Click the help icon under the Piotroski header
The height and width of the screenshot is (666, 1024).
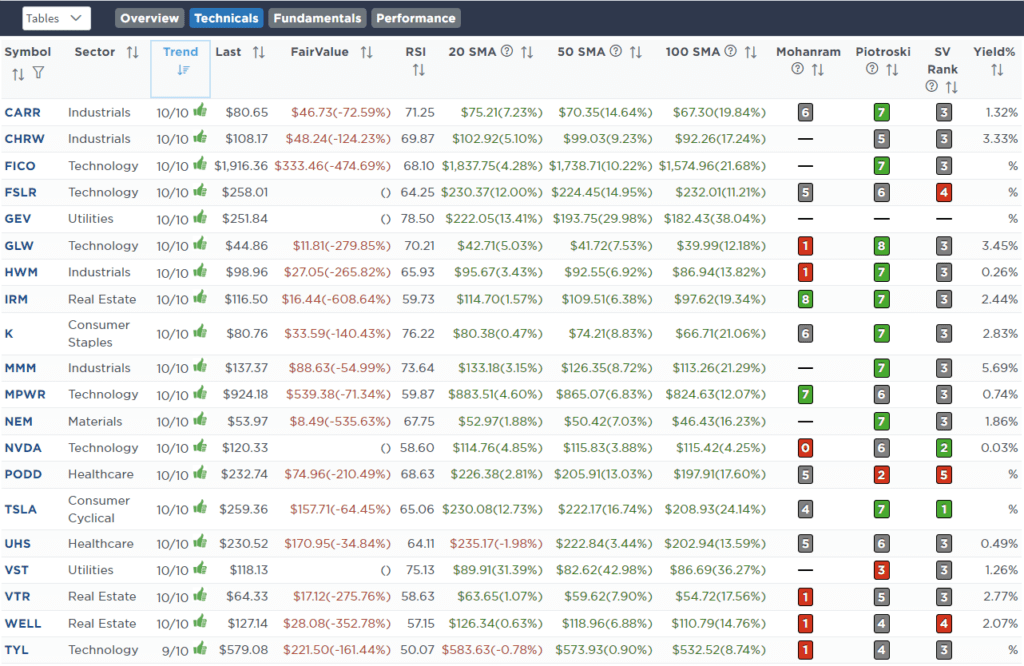[x=870, y=68]
